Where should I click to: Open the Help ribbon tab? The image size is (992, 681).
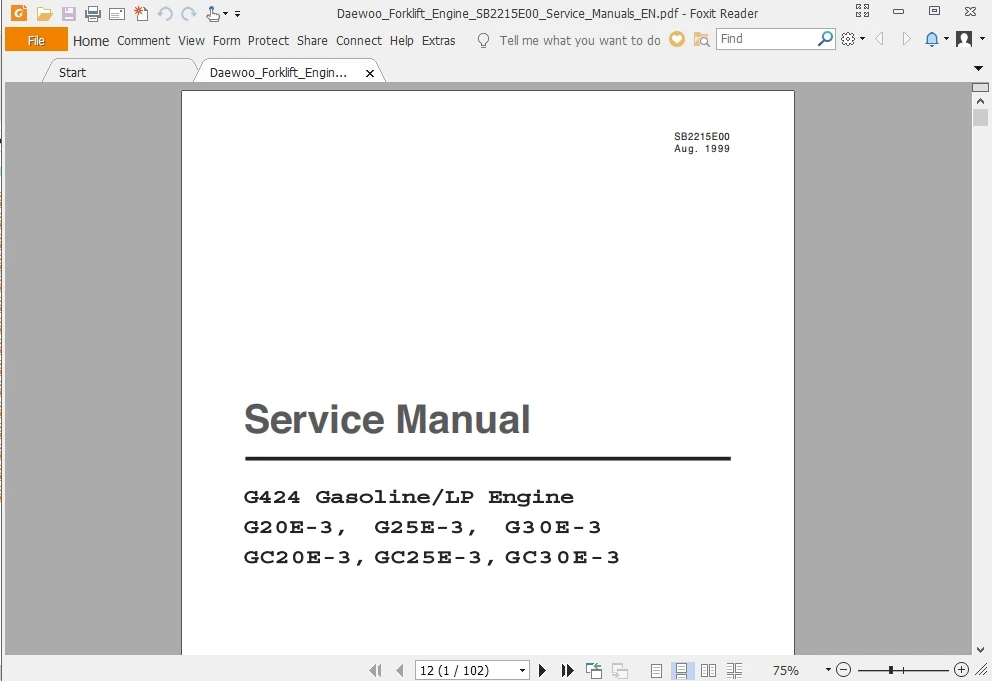(402, 41)
